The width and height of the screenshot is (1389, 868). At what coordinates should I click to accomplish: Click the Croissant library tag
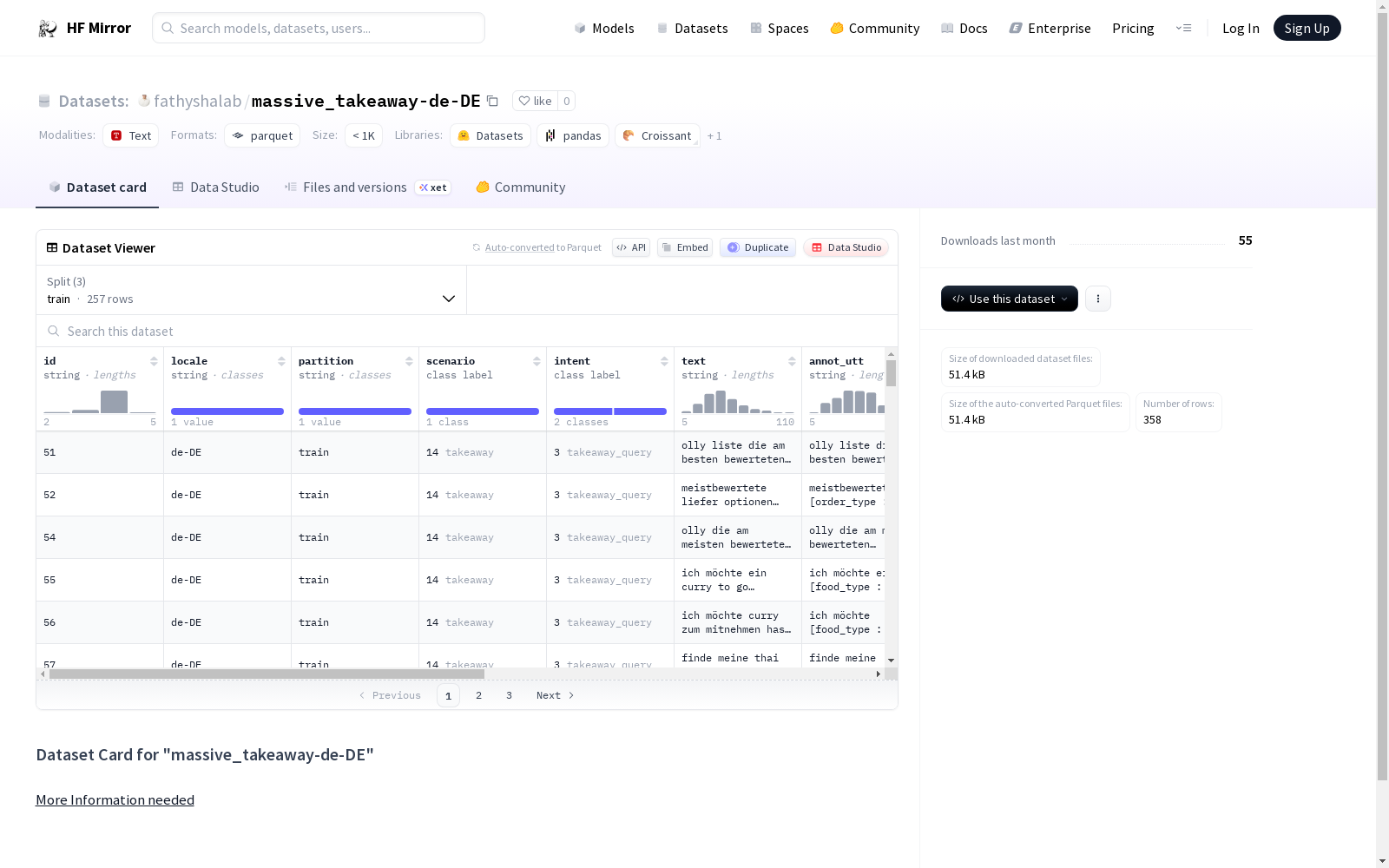(657, 135)
